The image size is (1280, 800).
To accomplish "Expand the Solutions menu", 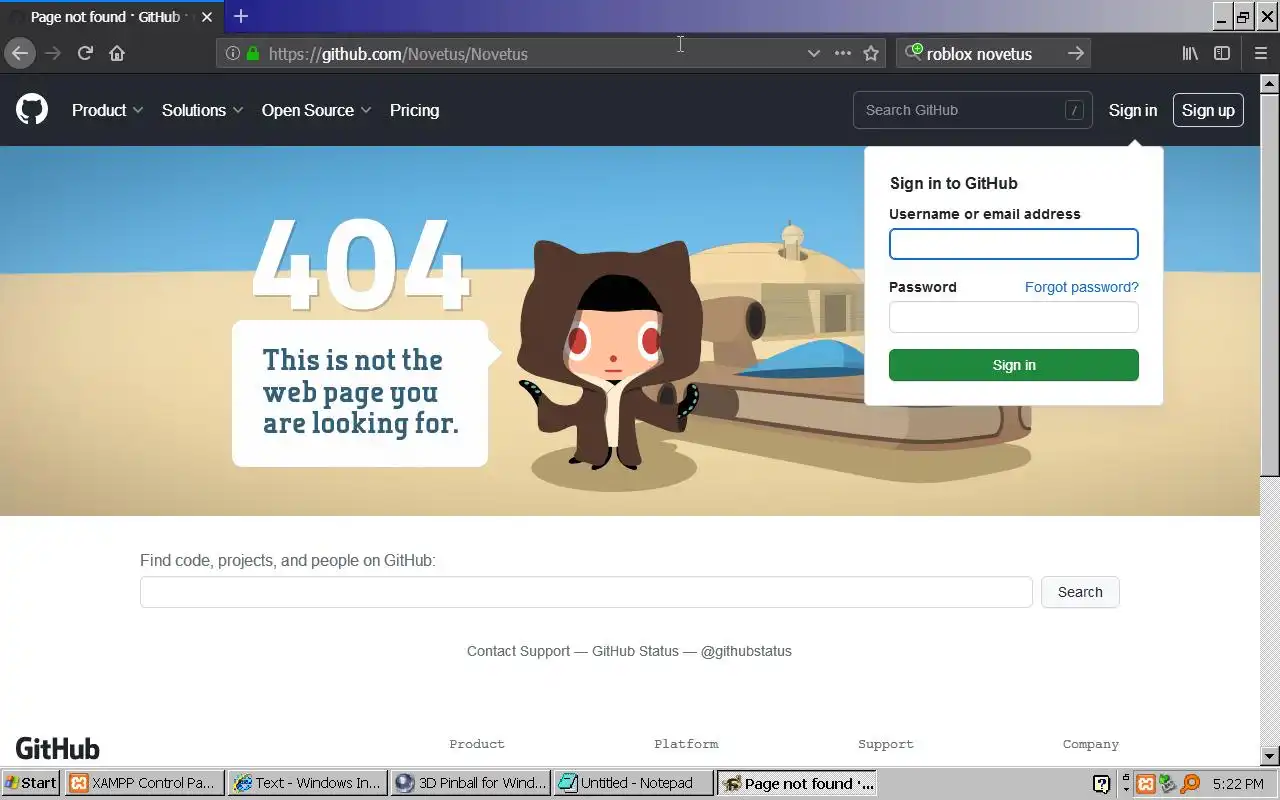I will tap(202, 110).
